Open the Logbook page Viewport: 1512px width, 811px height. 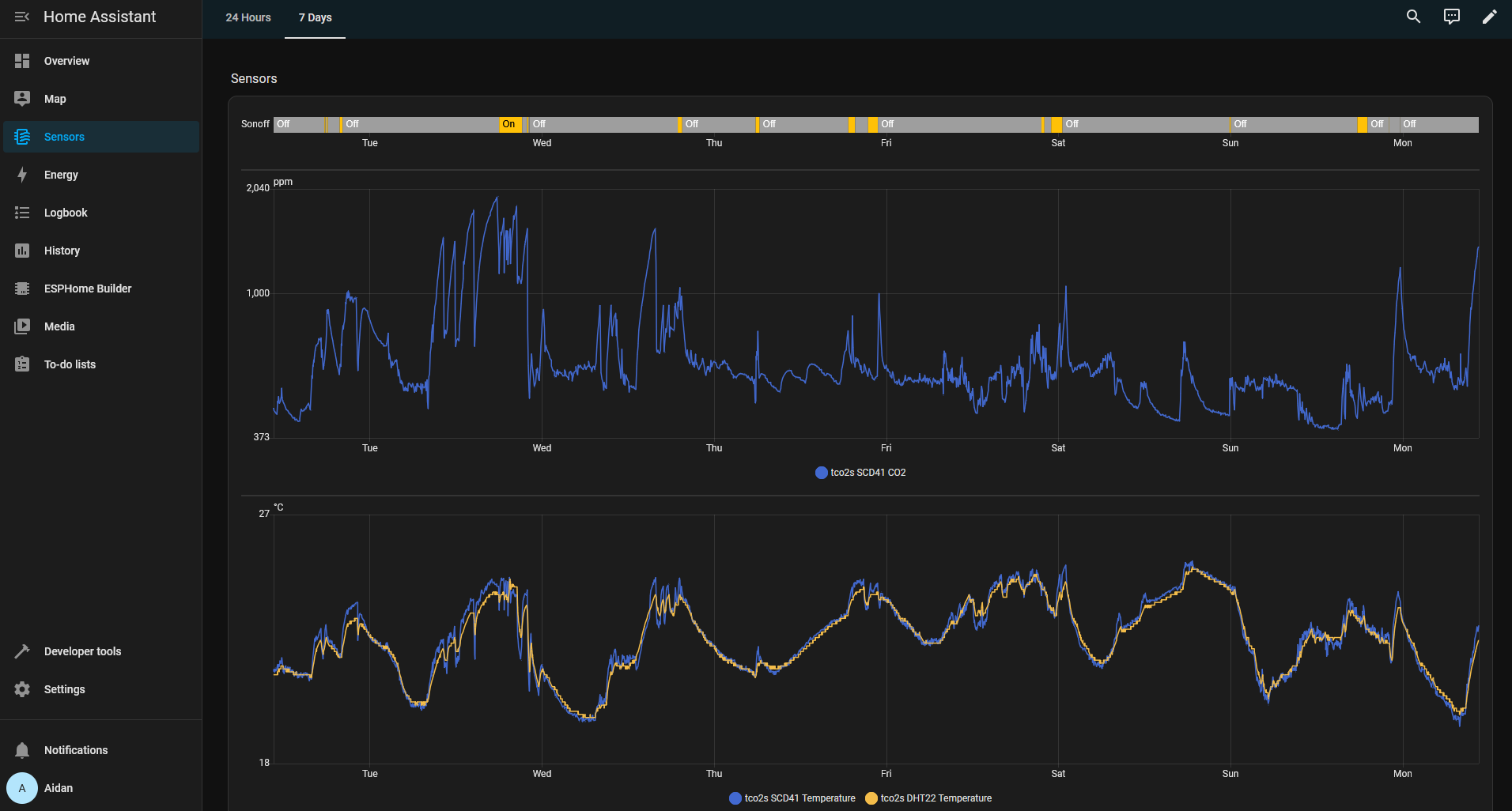click(66, 213)
